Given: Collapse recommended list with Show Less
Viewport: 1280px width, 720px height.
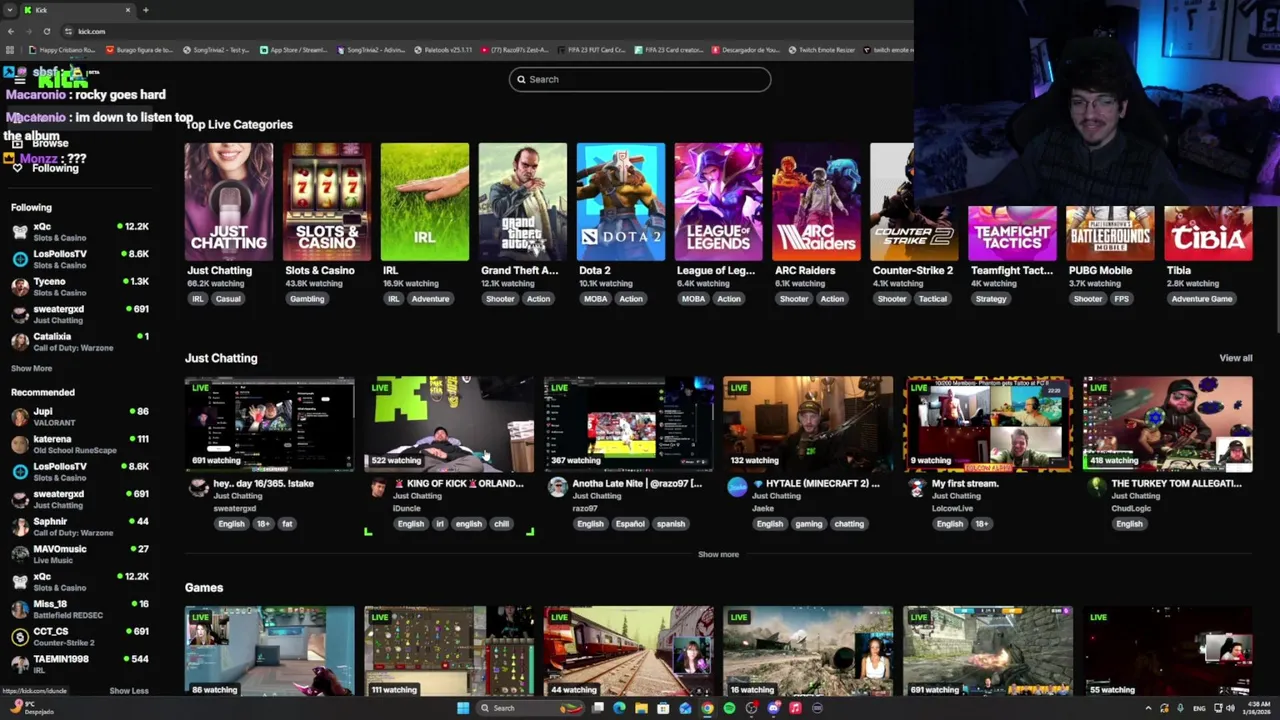Looking at the screenshot, I should (x=128, y=691).
